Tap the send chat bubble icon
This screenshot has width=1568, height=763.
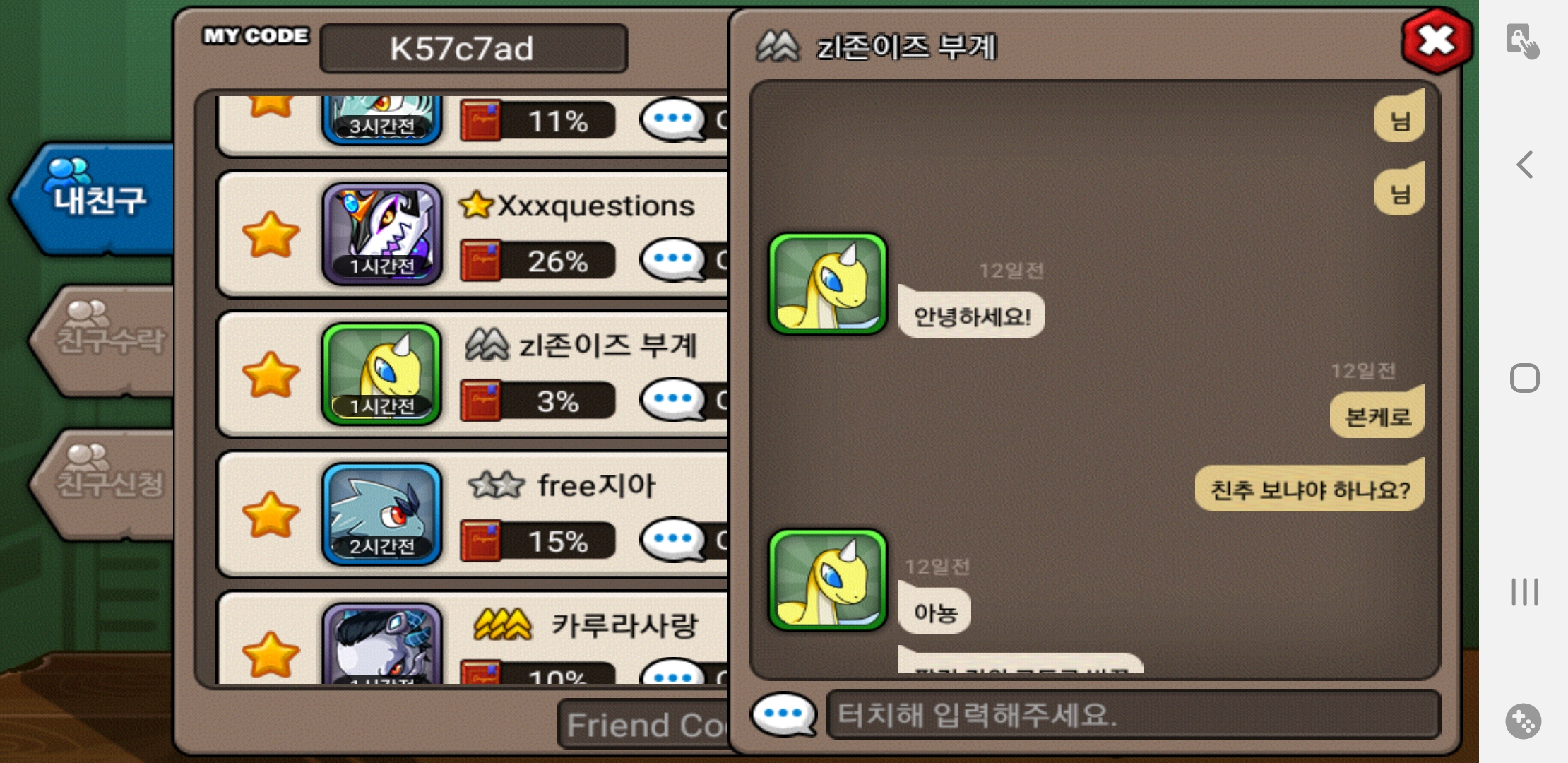click(784, 714)
